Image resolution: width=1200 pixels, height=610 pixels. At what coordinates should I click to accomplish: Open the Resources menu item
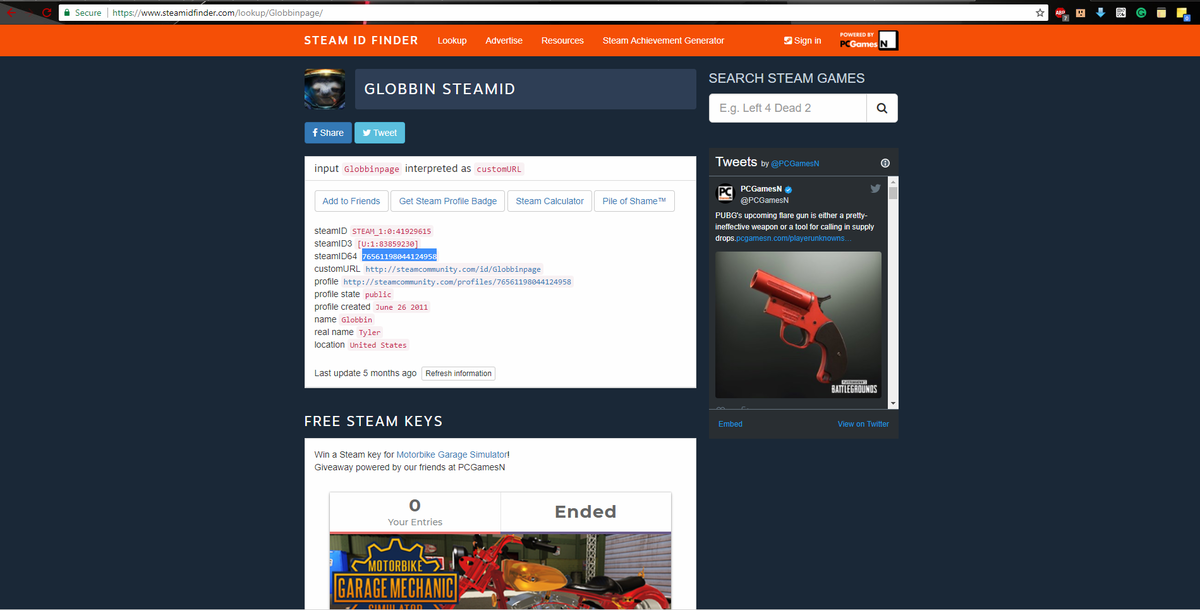562,40
